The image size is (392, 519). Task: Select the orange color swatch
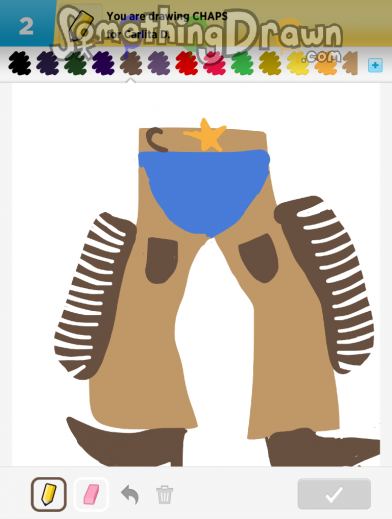326,63
